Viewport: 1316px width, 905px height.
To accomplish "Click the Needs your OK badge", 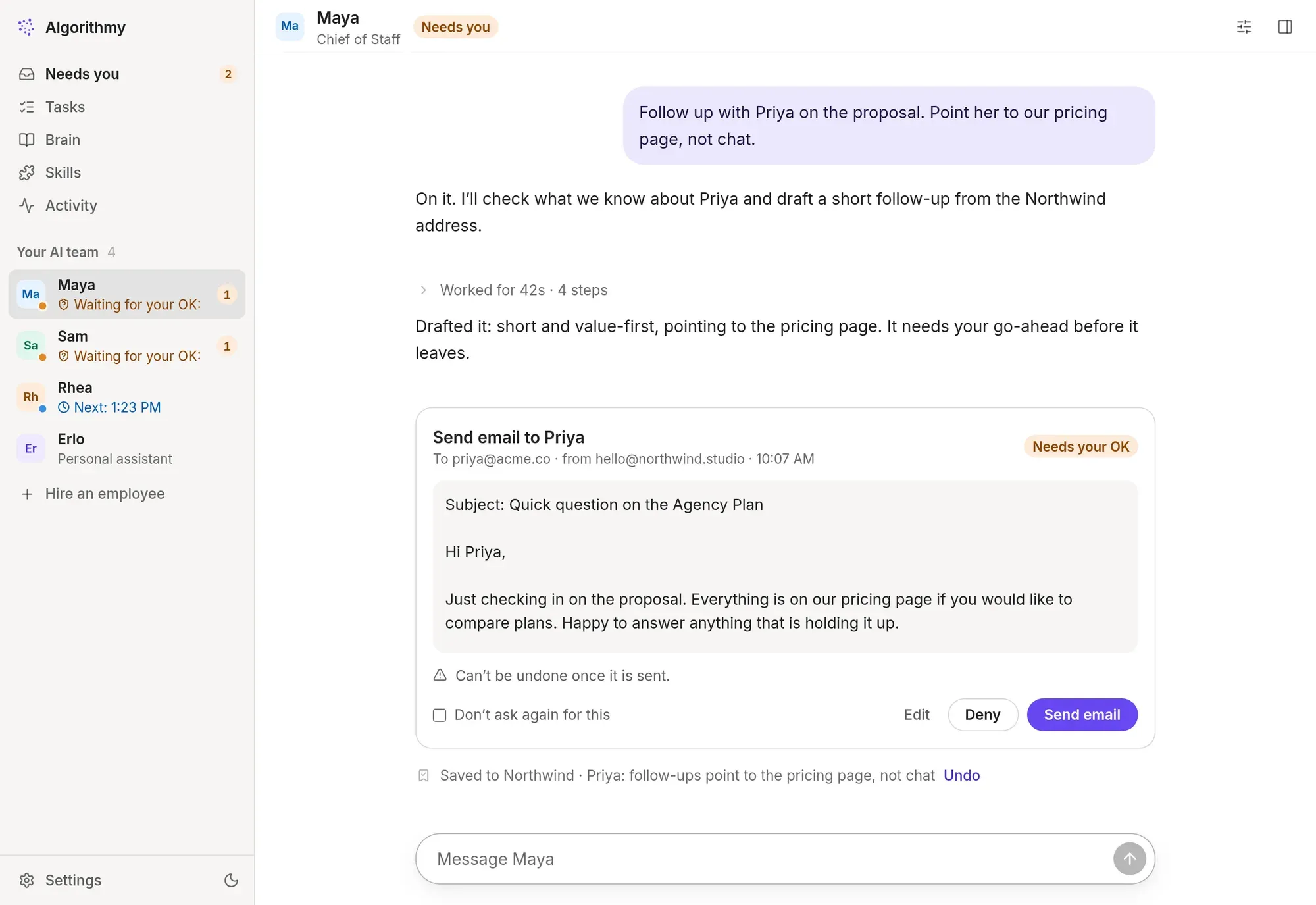I will tap(1080, 446).
